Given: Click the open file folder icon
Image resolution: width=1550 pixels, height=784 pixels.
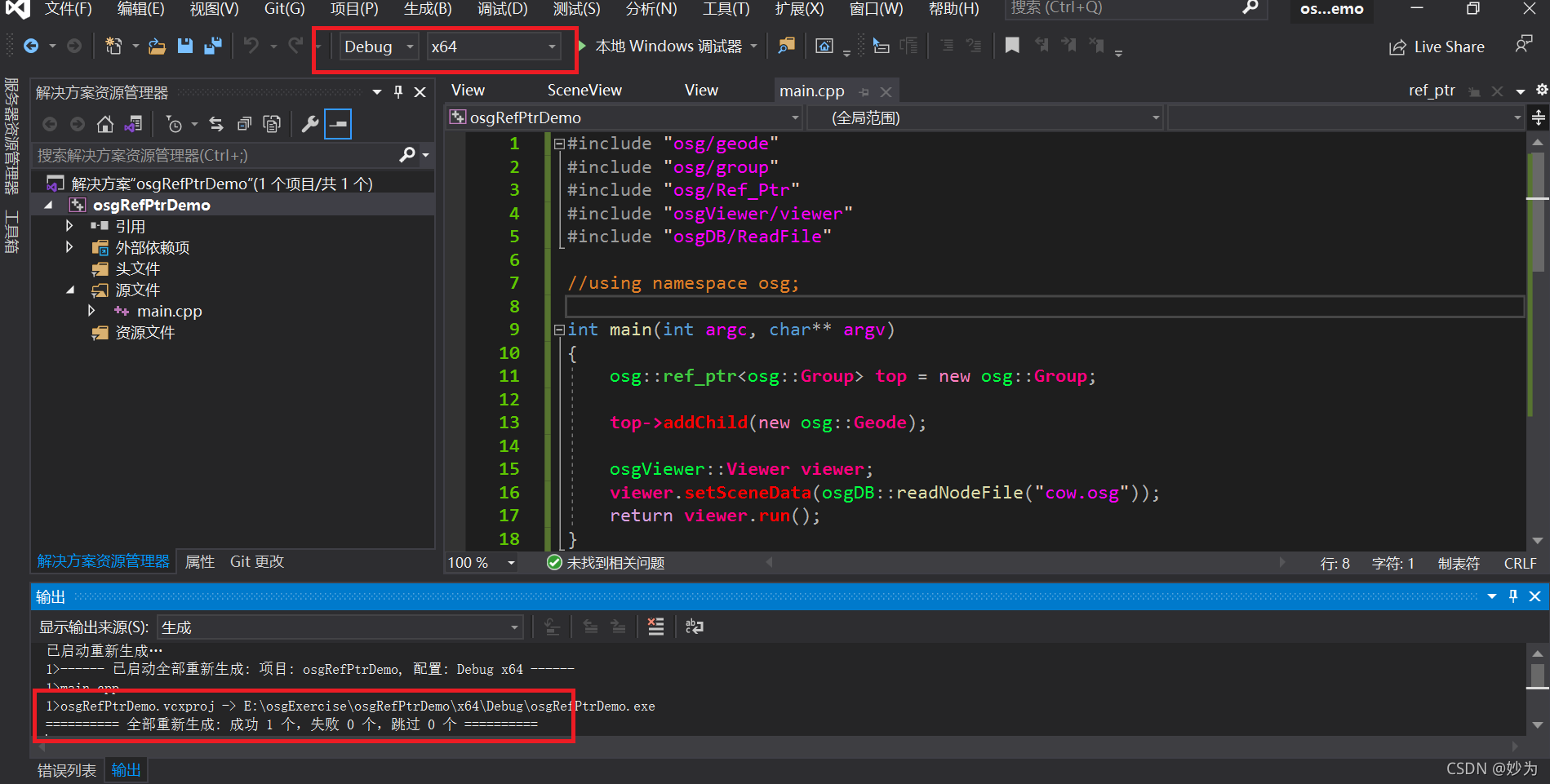Looking at the screenshot, I should tap(157, 47).
